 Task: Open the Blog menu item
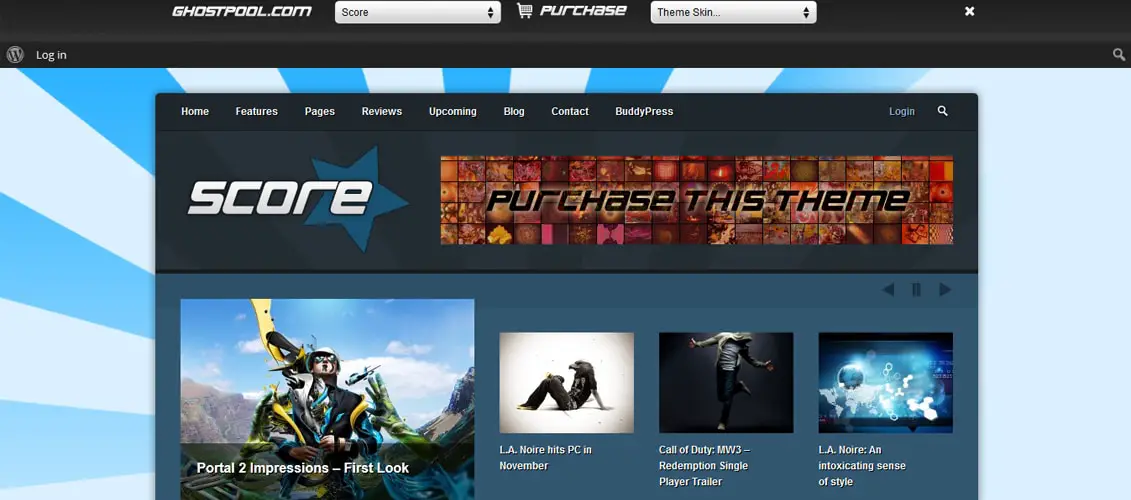point(514,111)
